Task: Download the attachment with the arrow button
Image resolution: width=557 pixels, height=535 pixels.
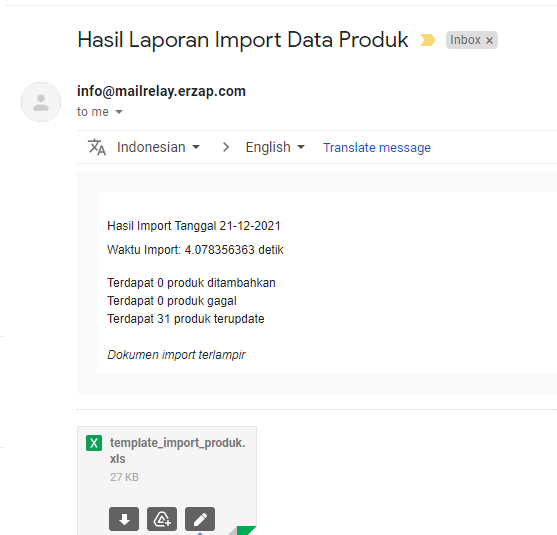Action: coord(124,519)
